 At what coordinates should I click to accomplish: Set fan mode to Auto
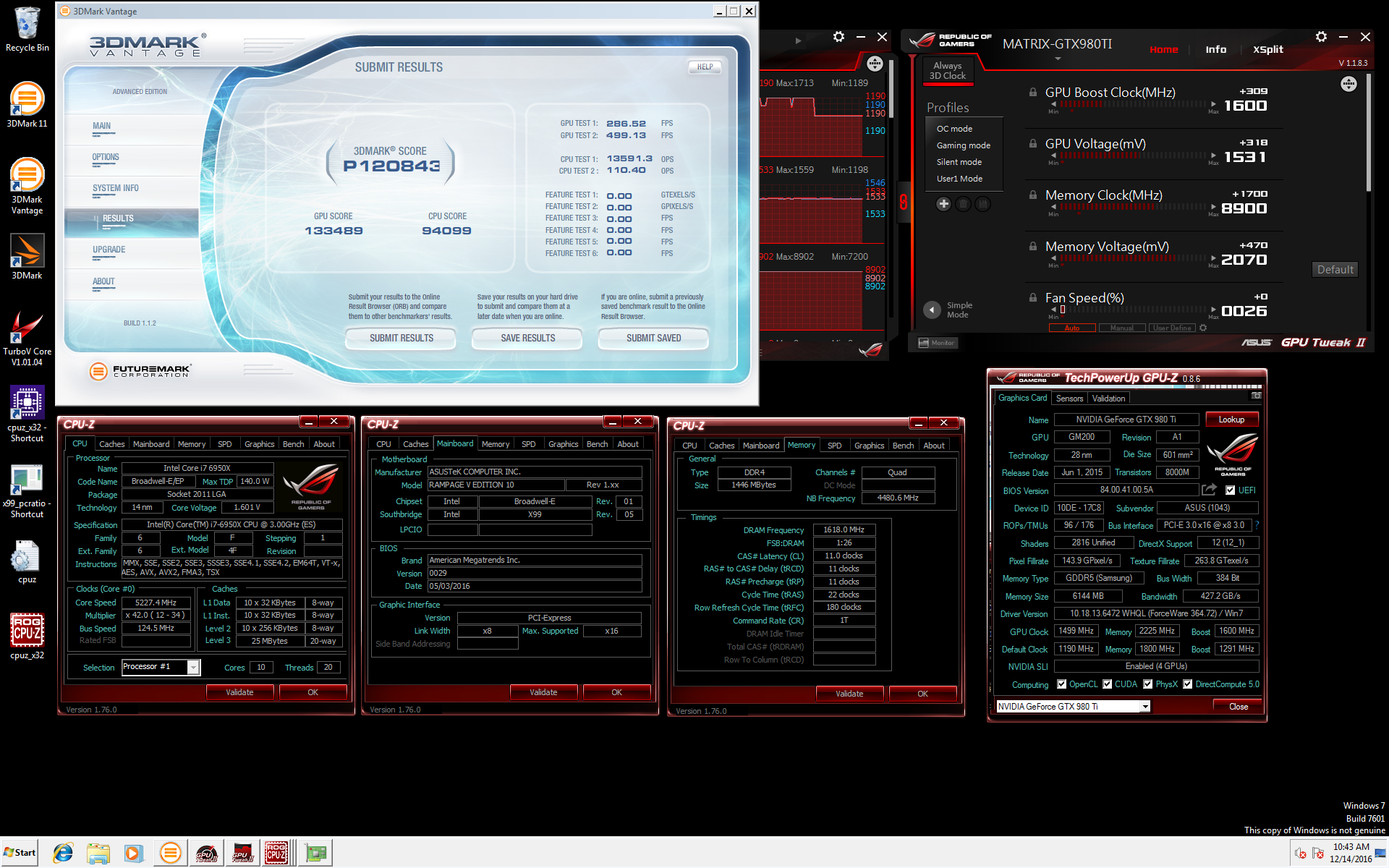pyautogui.click(x=1071, y=328)
